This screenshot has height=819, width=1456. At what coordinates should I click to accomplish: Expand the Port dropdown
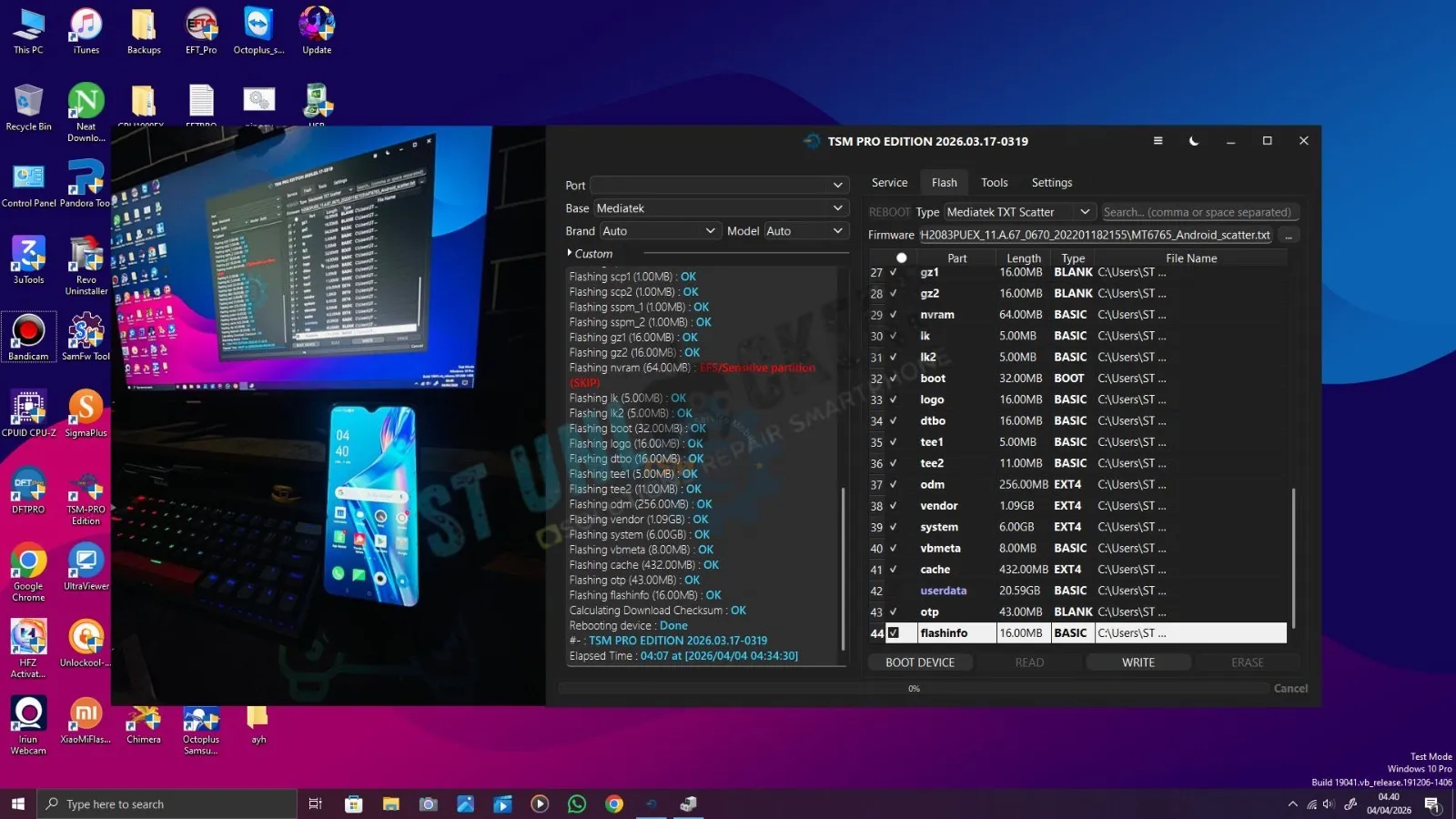pyautogui.click(x=719, y=186)
